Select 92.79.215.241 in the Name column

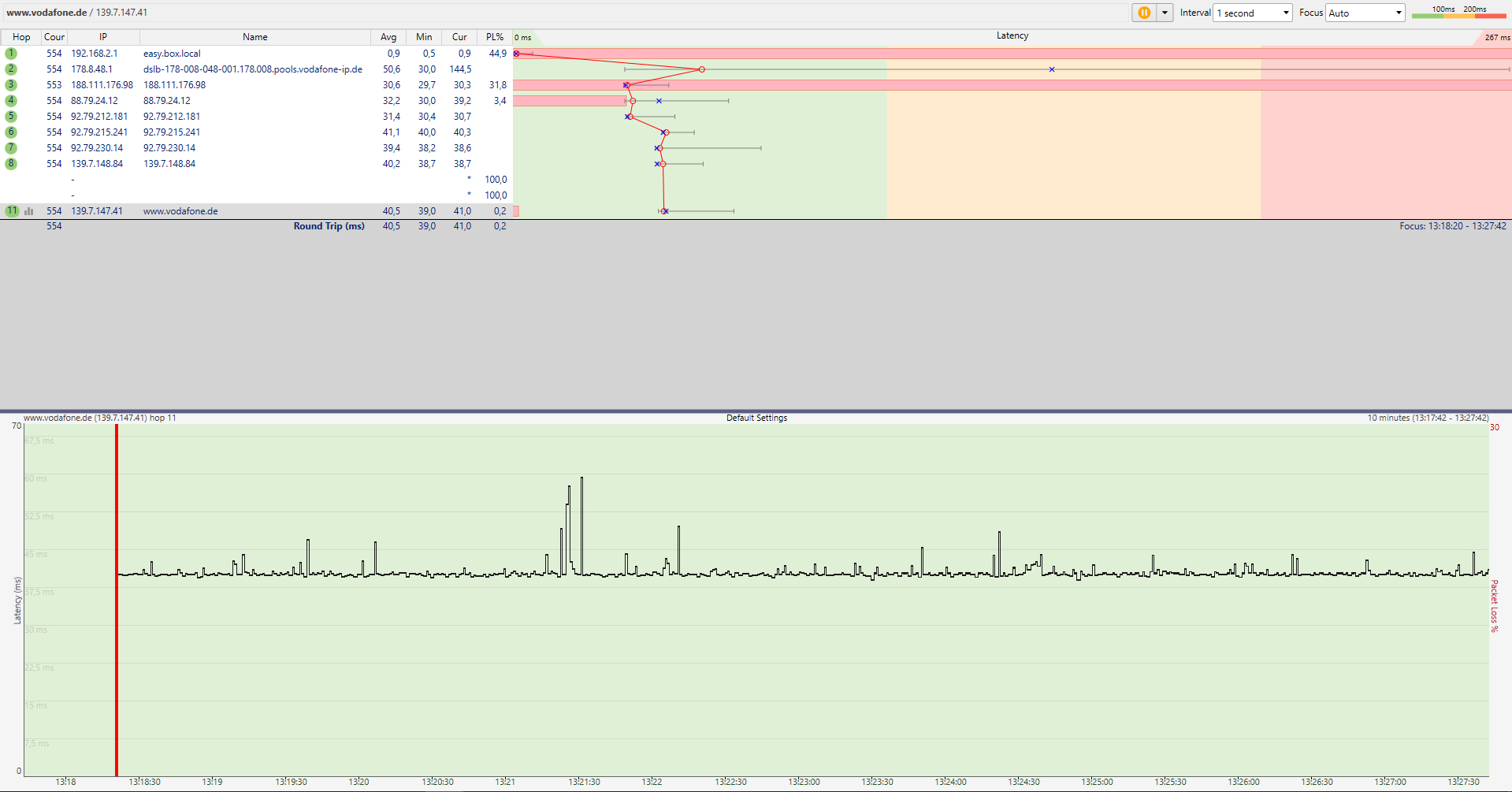pos(172,132)
